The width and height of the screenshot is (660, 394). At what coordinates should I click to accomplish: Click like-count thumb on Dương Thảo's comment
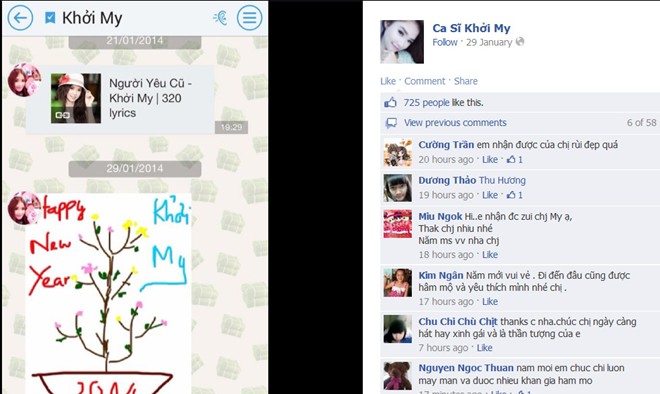click(x=511, y=195)
